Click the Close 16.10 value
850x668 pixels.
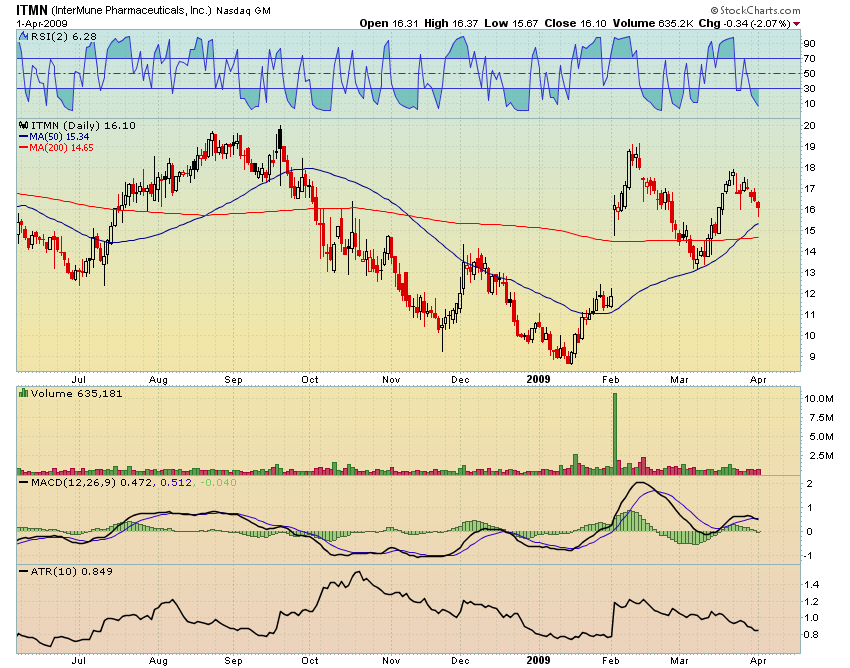pos(575,23)
